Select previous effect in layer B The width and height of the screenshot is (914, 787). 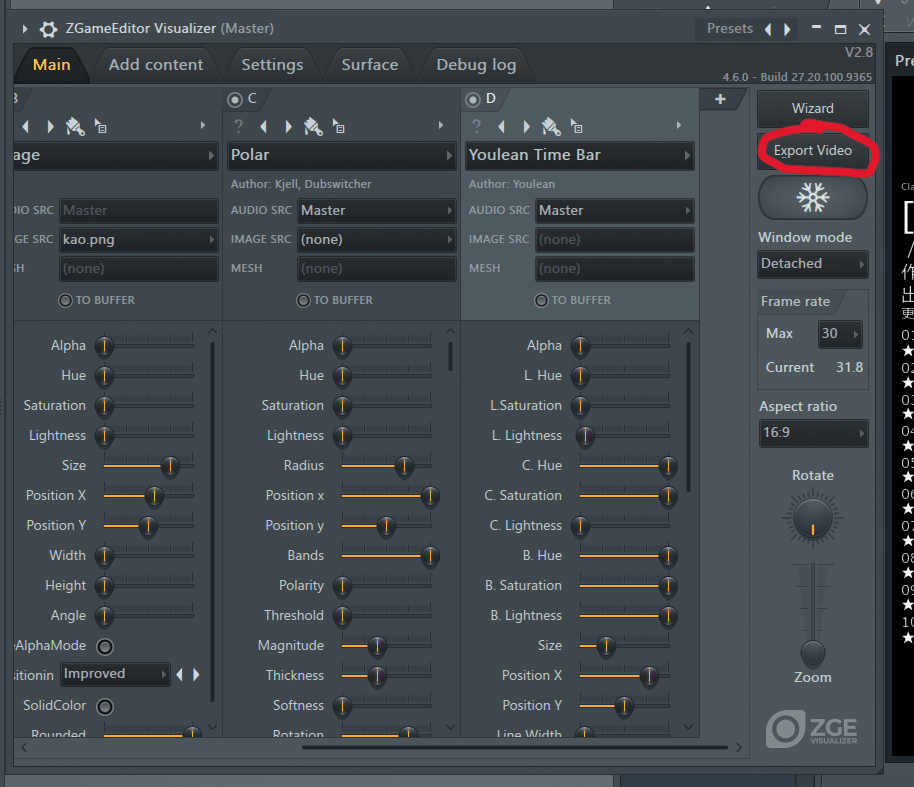[26, 126]
